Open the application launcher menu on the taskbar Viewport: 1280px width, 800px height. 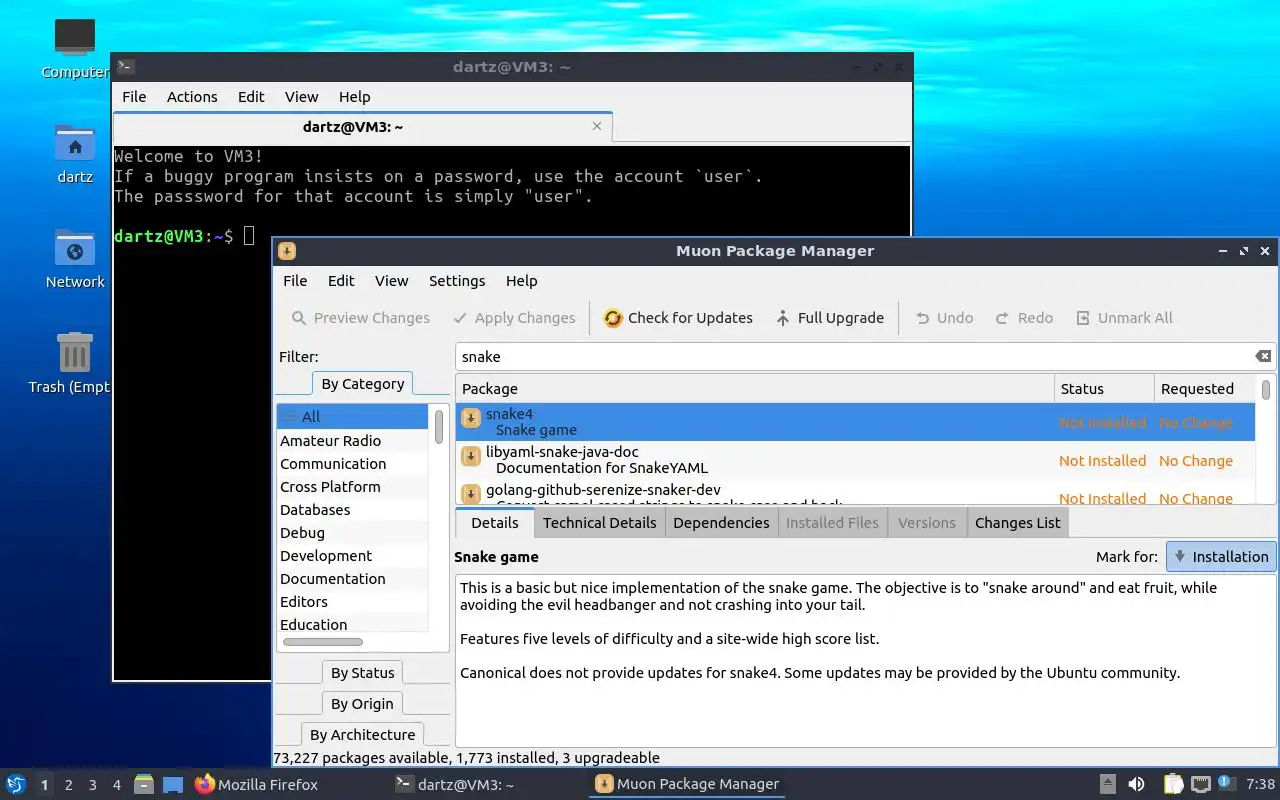[x=16, y=785]
